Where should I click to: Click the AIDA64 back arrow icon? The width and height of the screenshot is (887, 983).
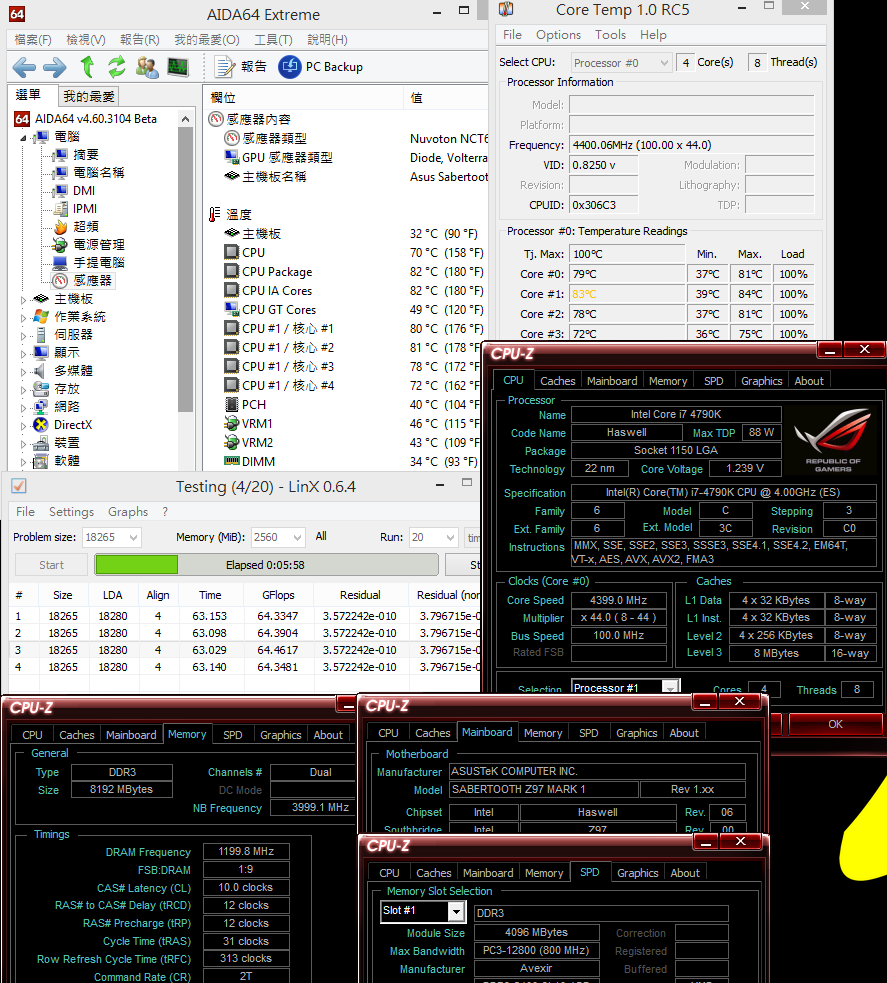coord(24,67)
